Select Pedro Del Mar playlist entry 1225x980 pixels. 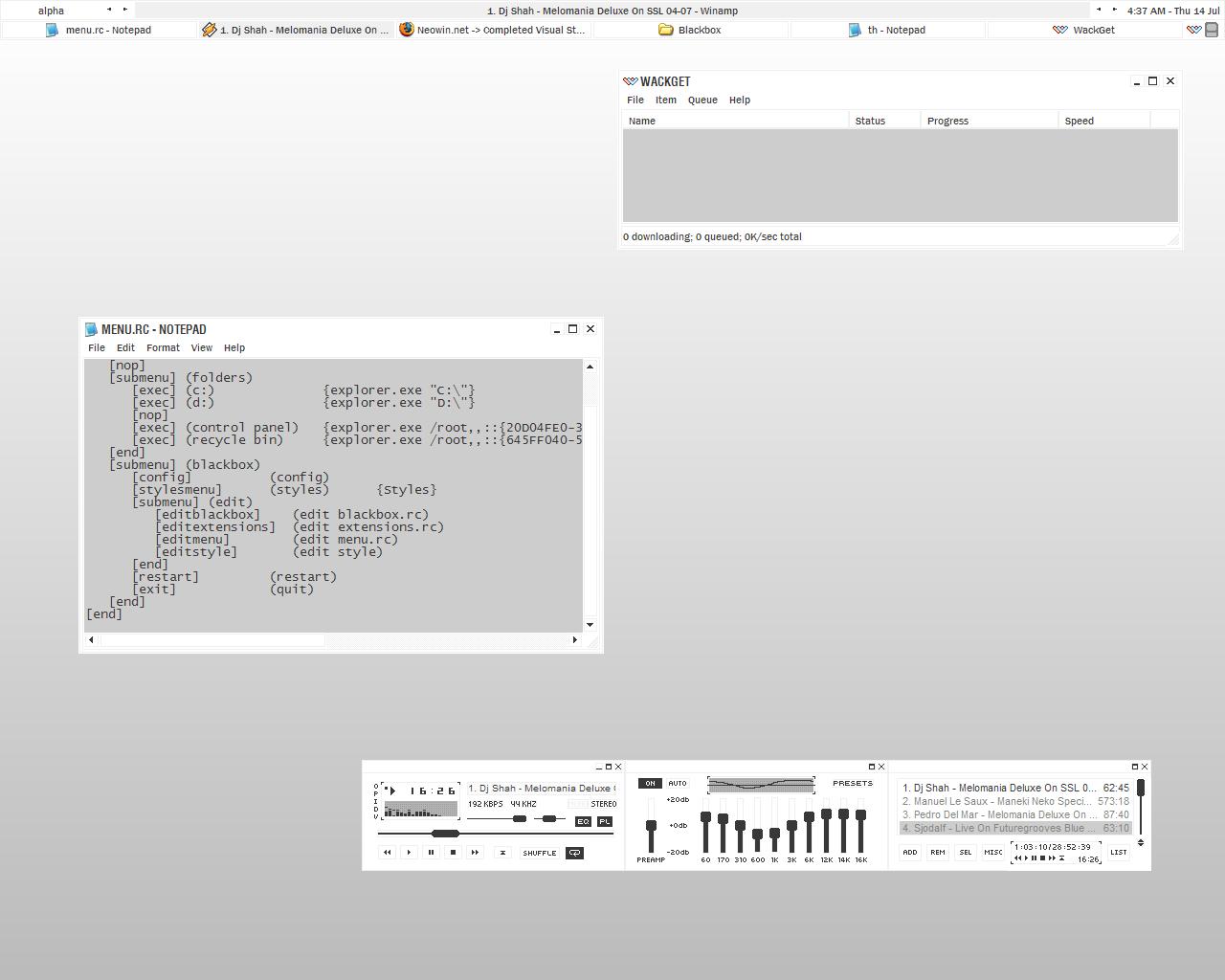1015,814
